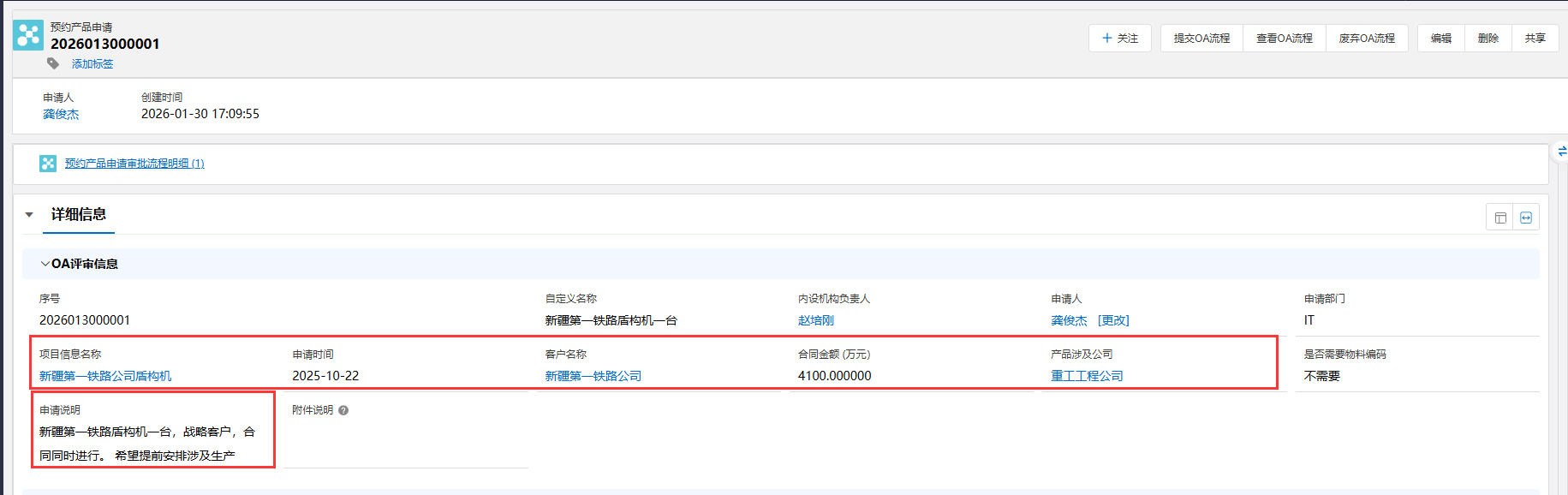Open 预约产品申请审批流程明细 (1) link
This screenshot has height=495, width=1568.
pyautogui.click(x=134, y=164)
